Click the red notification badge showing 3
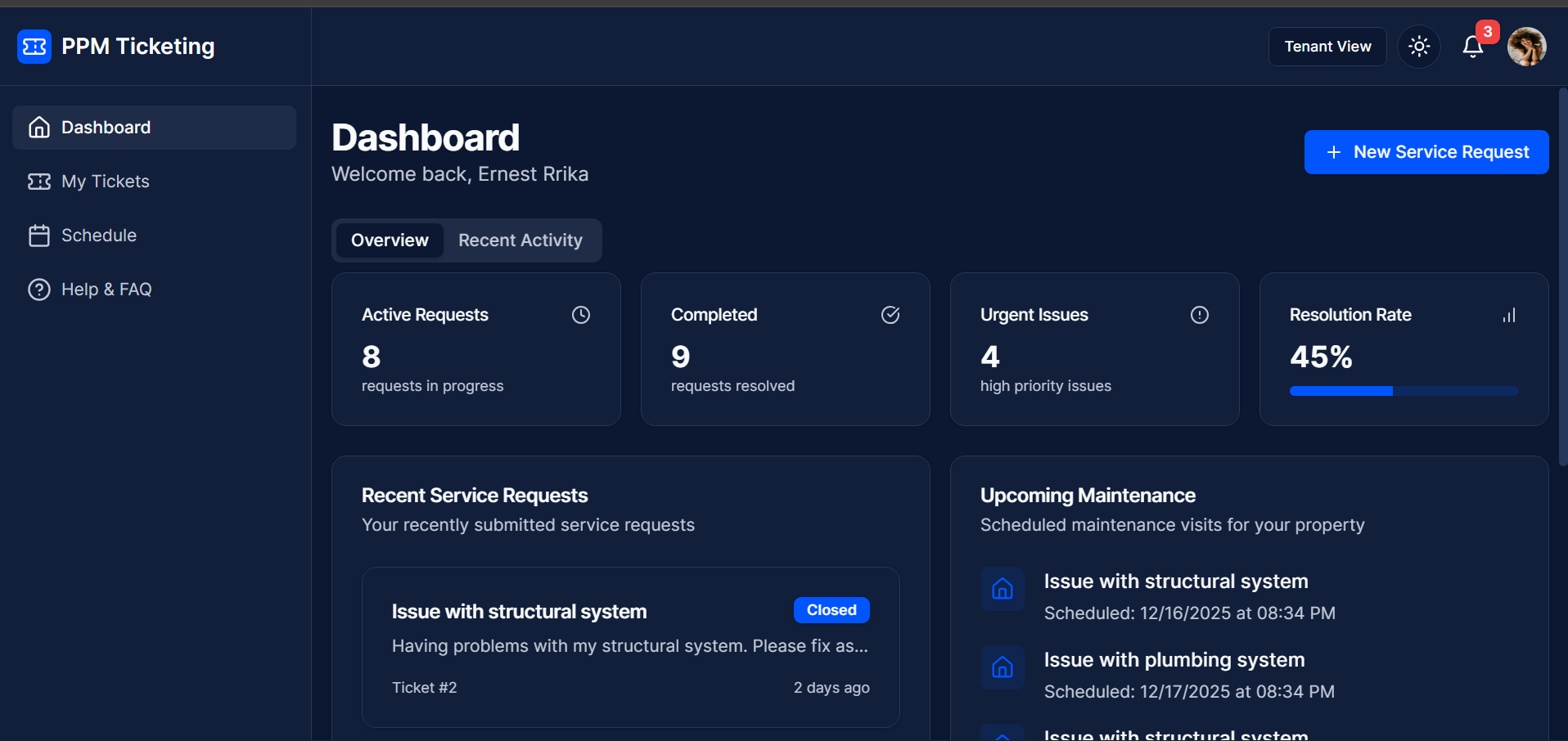Image resolution: width=1568 pixels, height=741 pixels. tap(1488, 32)
